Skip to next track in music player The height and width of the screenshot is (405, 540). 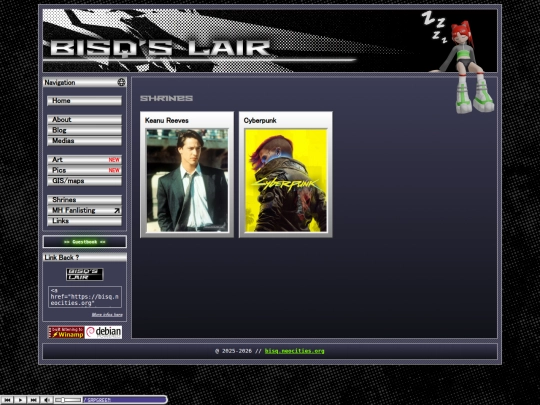pyautogui.click(x=33, y=400)
